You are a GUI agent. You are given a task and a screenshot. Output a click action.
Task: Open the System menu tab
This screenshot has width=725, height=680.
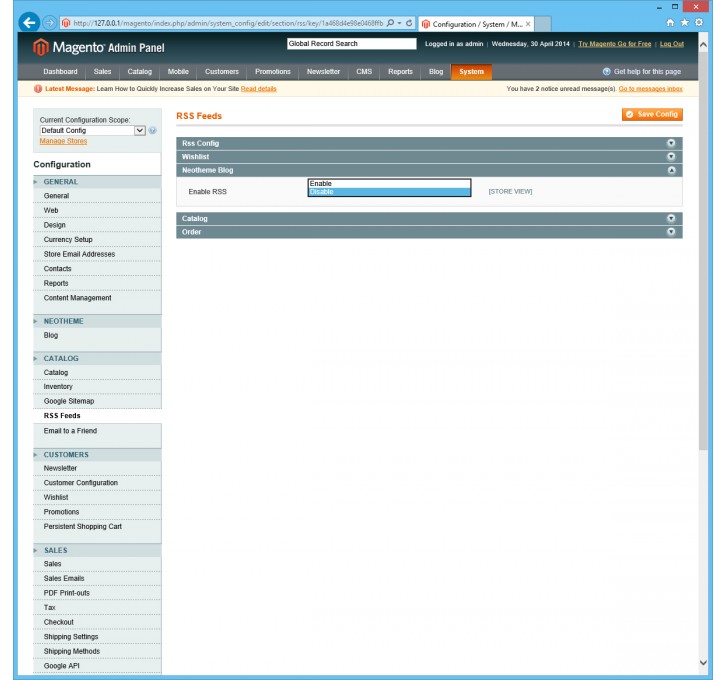tap(471, 72)
